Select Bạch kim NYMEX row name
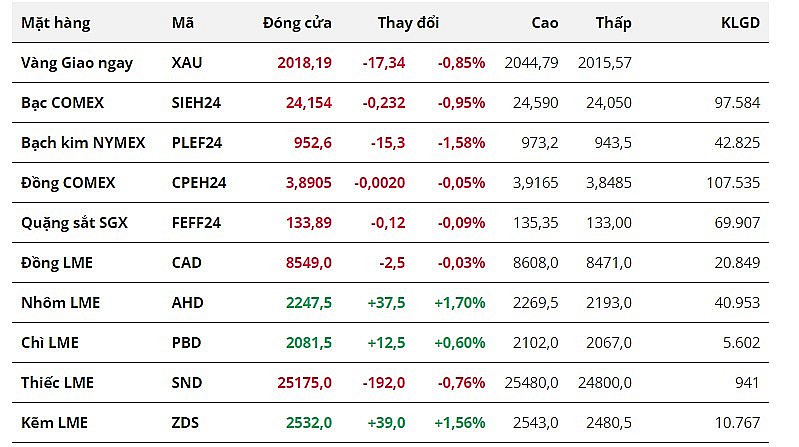The width and height of the screenshot is (799, 447). [x=83, y=142]
